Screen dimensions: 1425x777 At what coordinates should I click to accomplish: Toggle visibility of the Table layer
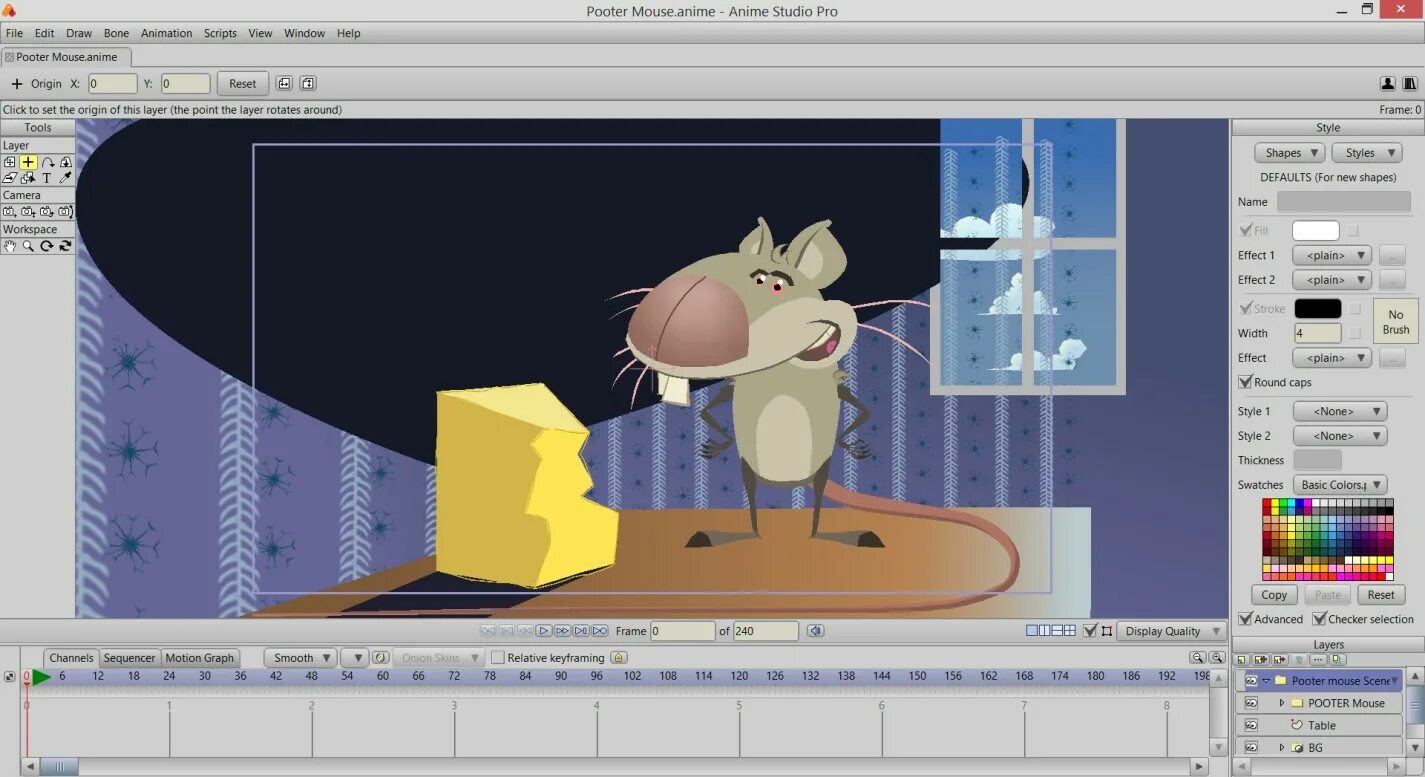[x=1252, y=725]
